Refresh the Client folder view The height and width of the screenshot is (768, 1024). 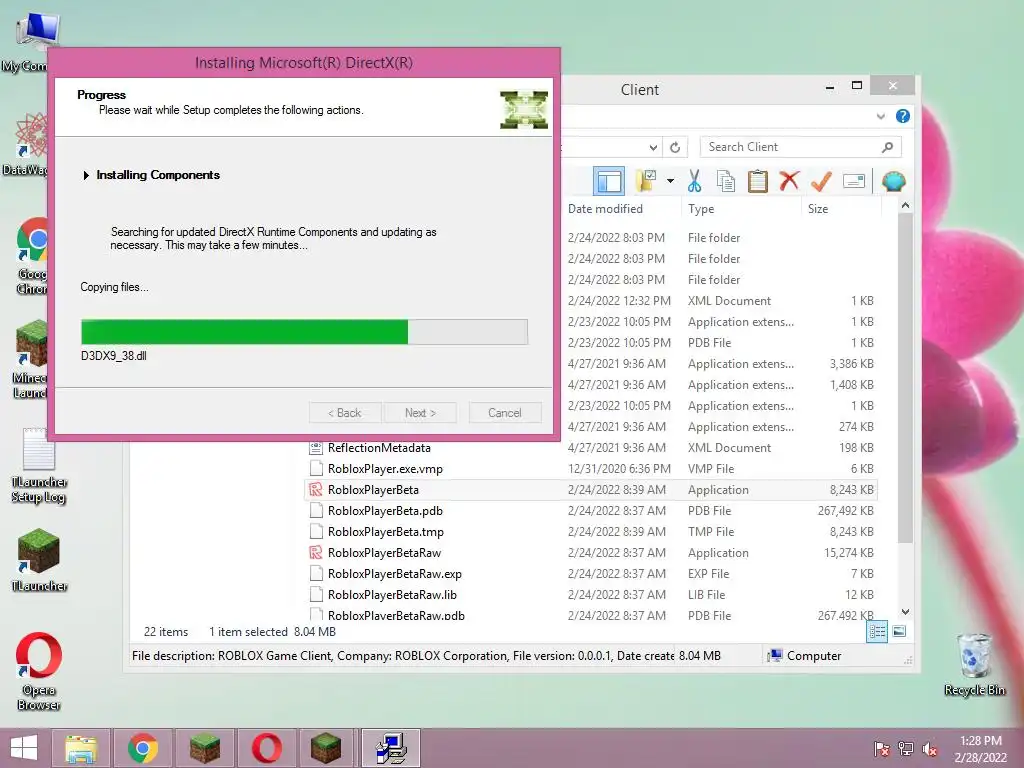coord(675,148)
